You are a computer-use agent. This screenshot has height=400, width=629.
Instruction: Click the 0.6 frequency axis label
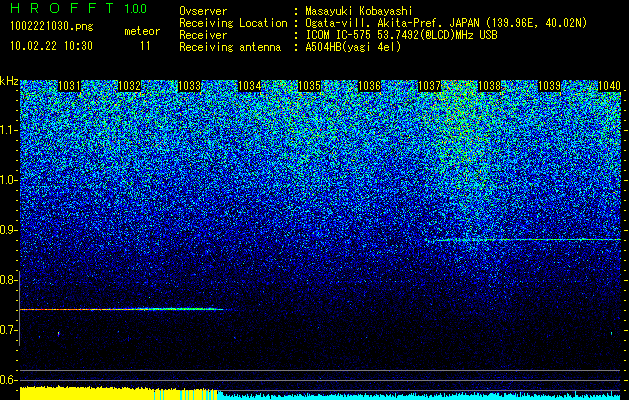(8, 380)
